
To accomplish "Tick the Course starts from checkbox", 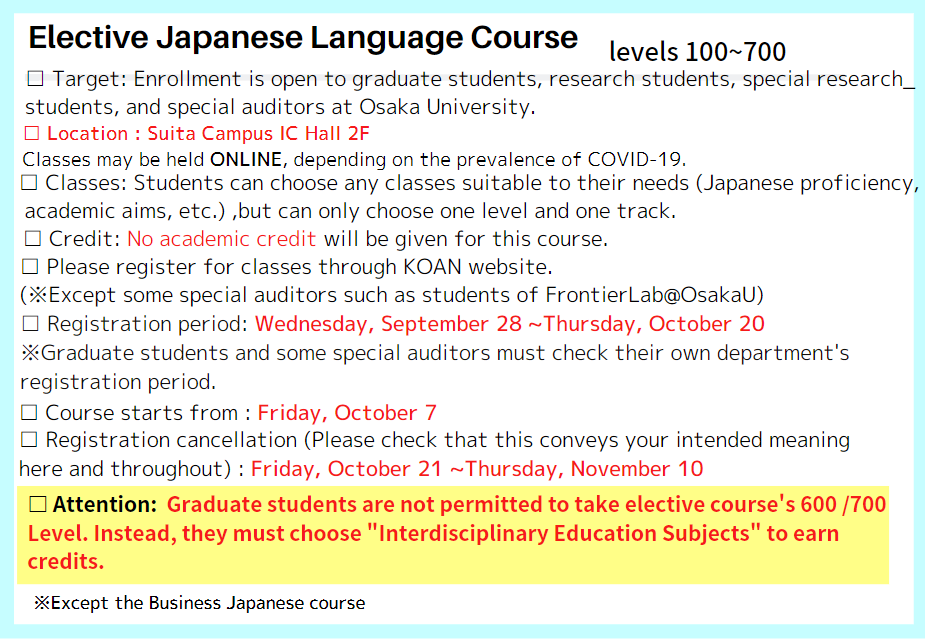I will pyautogui.click(x=29, y=412).
